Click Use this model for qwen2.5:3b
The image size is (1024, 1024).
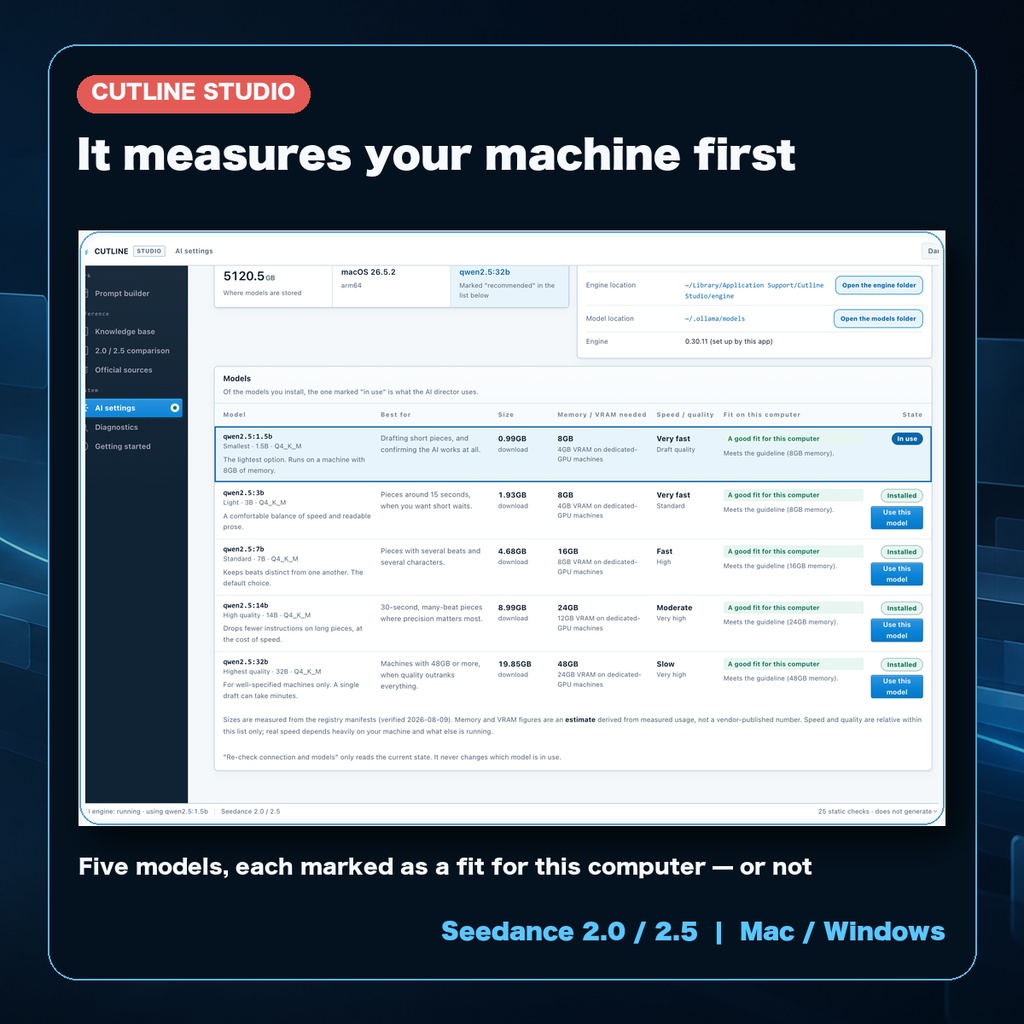pos(896,518)
